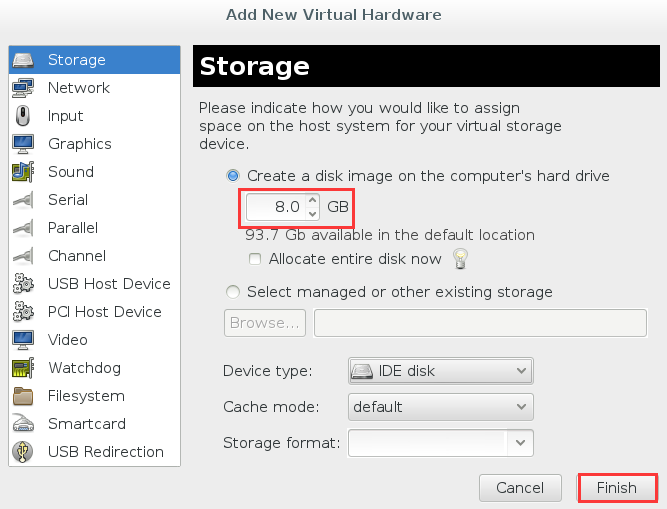
Task: Expand the Cache mode dropdown
Action: coord(441,407)
